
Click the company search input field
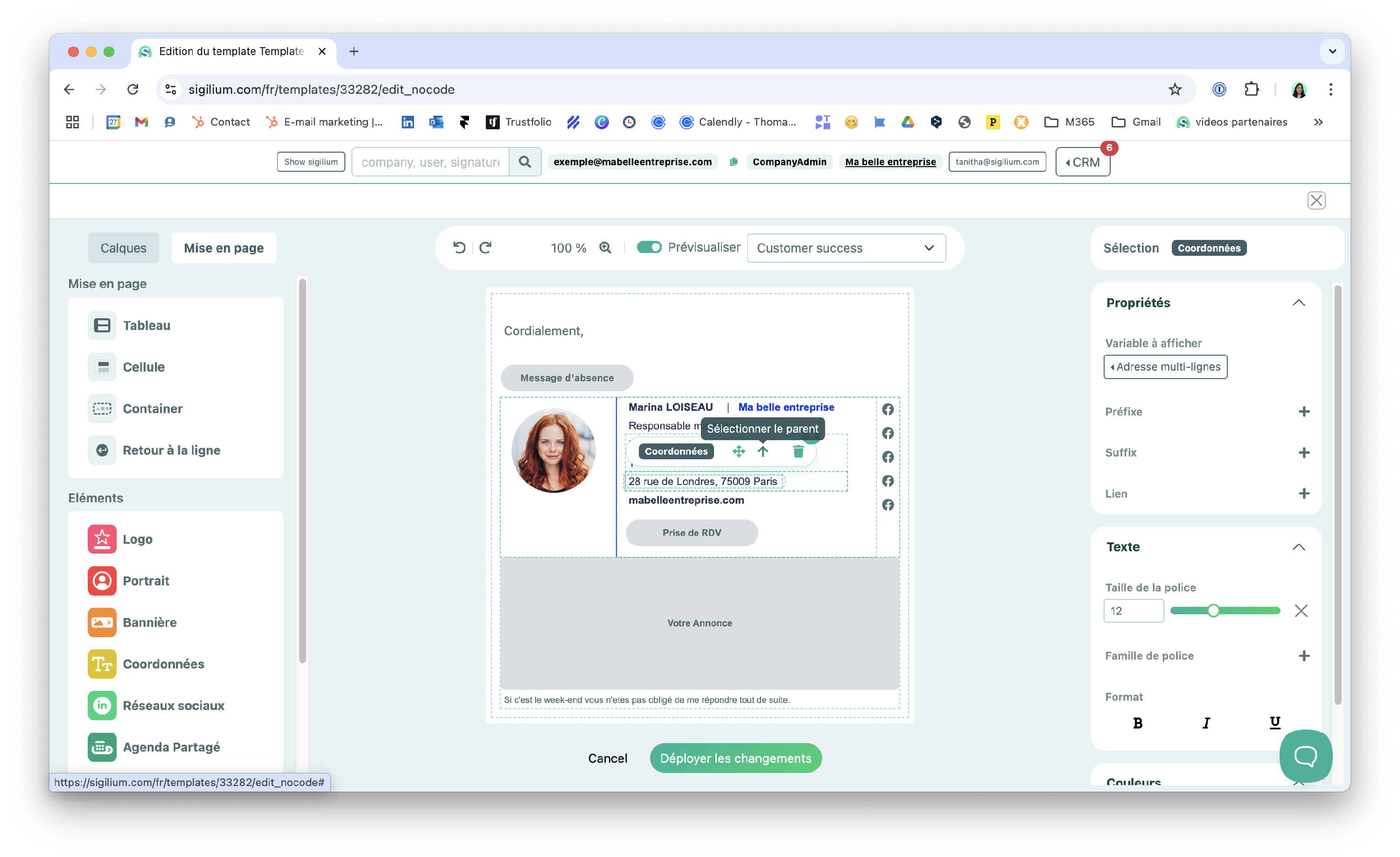point(430,162)
